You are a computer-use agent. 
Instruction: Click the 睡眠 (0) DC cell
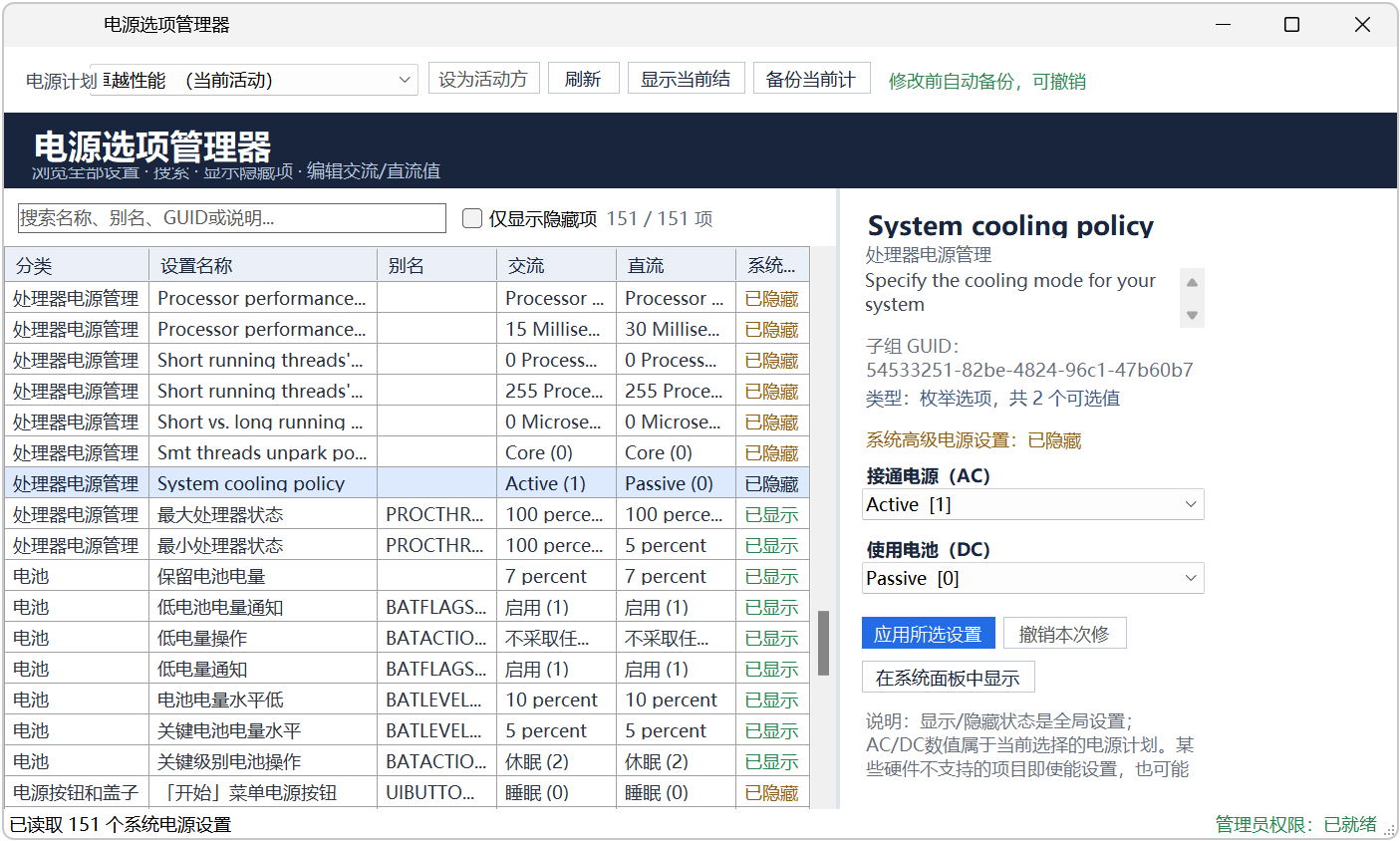tap(676, 792)
